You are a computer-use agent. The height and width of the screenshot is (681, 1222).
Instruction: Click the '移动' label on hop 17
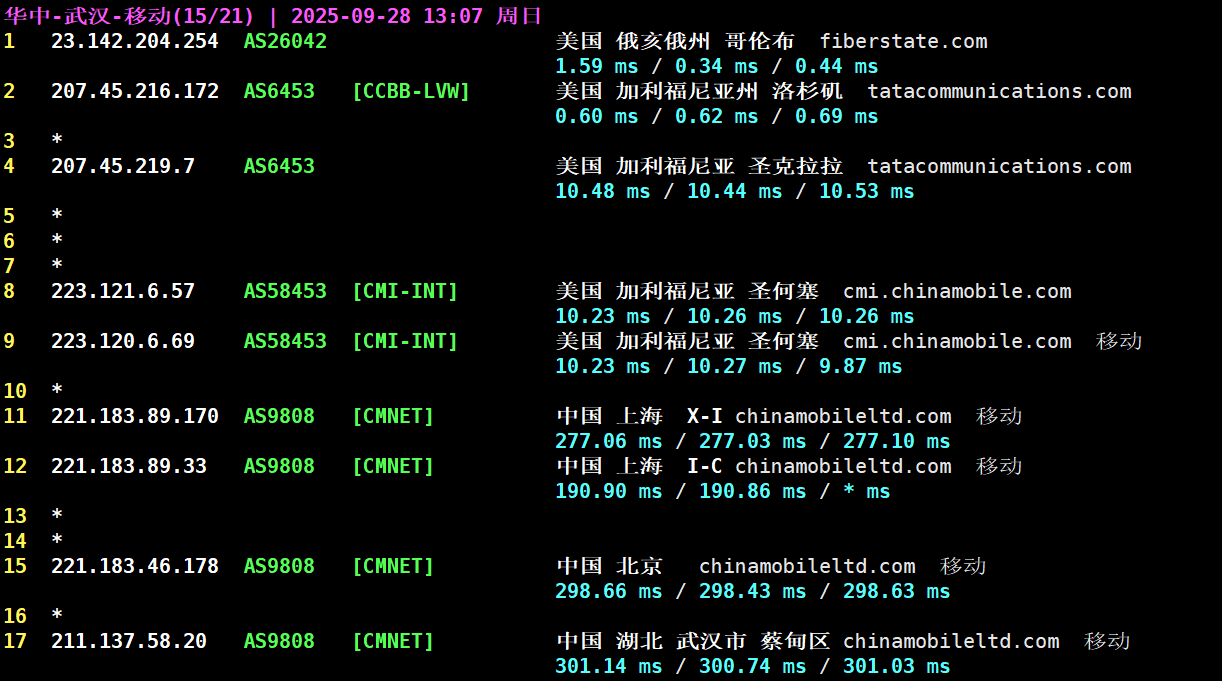click(1107, 641)
